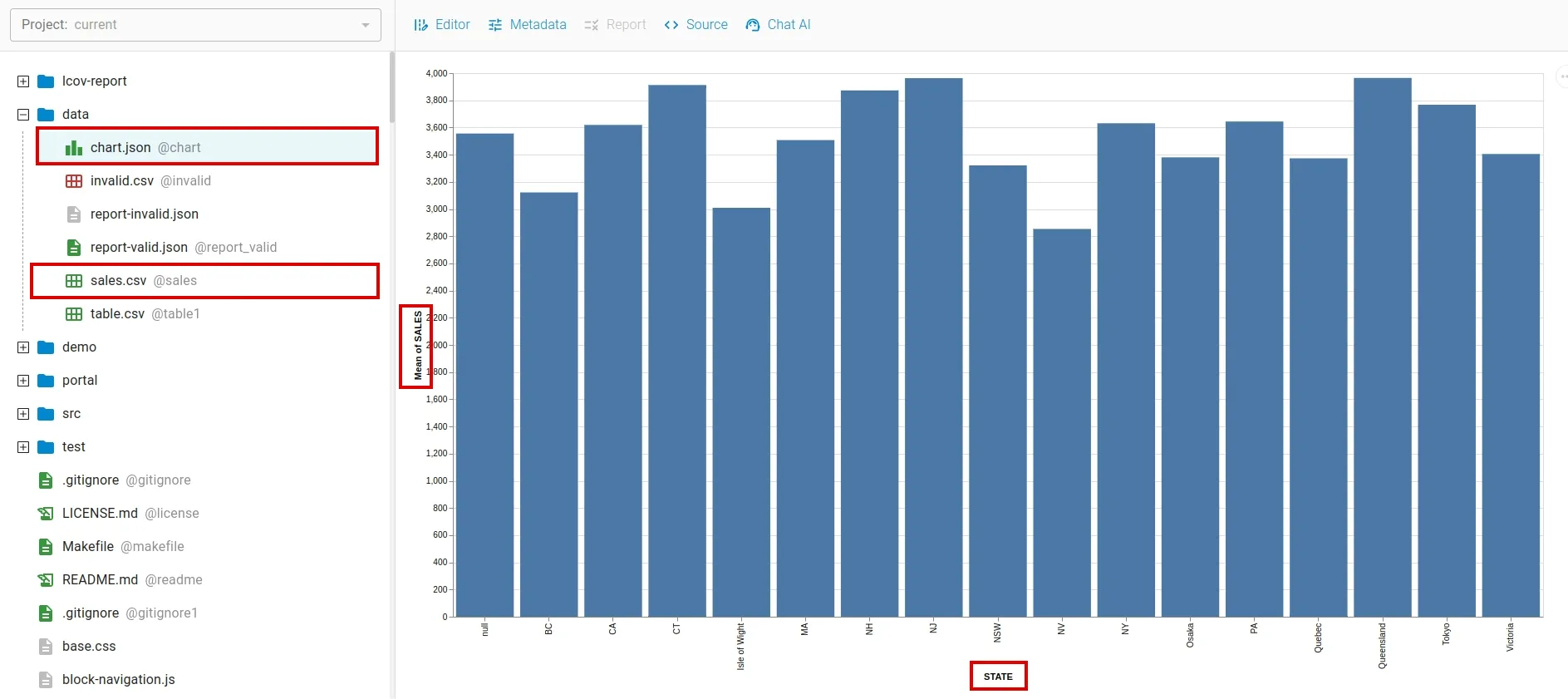Screen dimensions: 1568x699
Task: Click the Queensland bar in chart
Action: [x=1383, y=347]
